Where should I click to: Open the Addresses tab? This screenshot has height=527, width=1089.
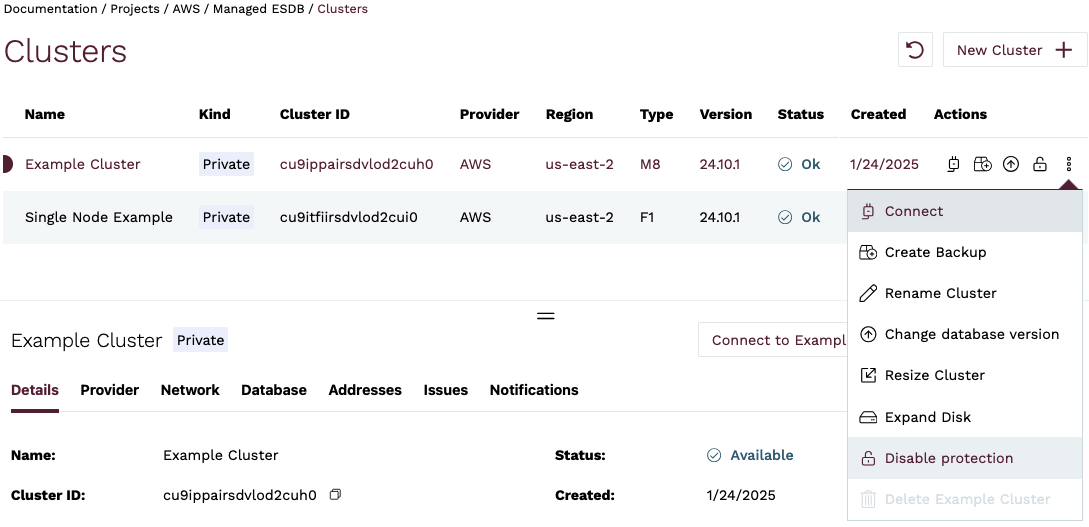365,390
